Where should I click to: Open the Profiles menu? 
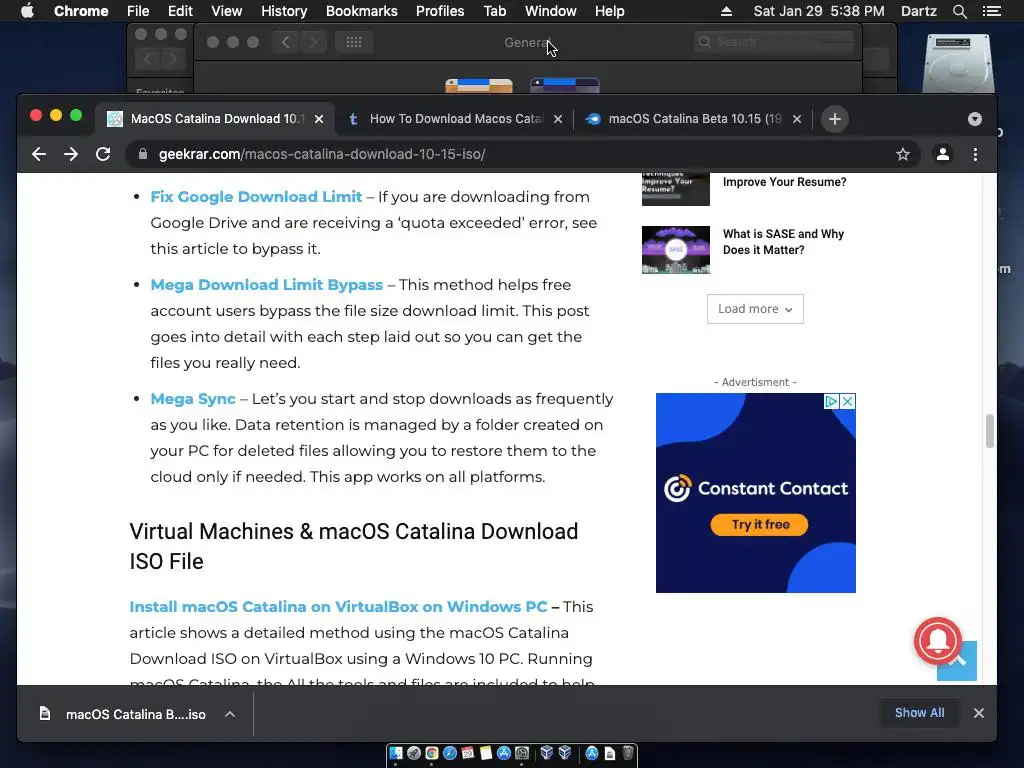(x=440, y=11)
